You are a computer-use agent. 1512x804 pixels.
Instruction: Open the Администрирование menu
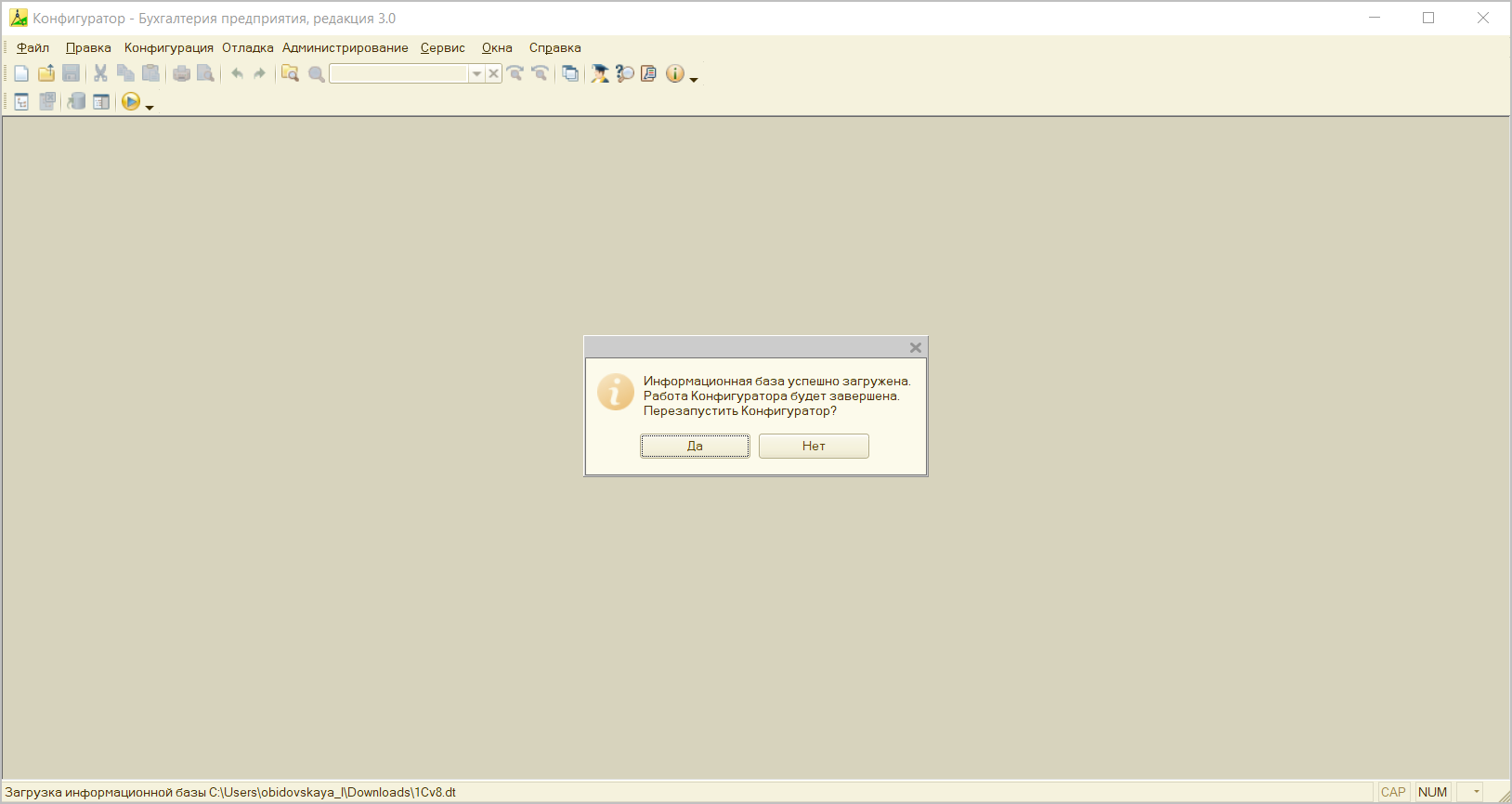(345, 47)
